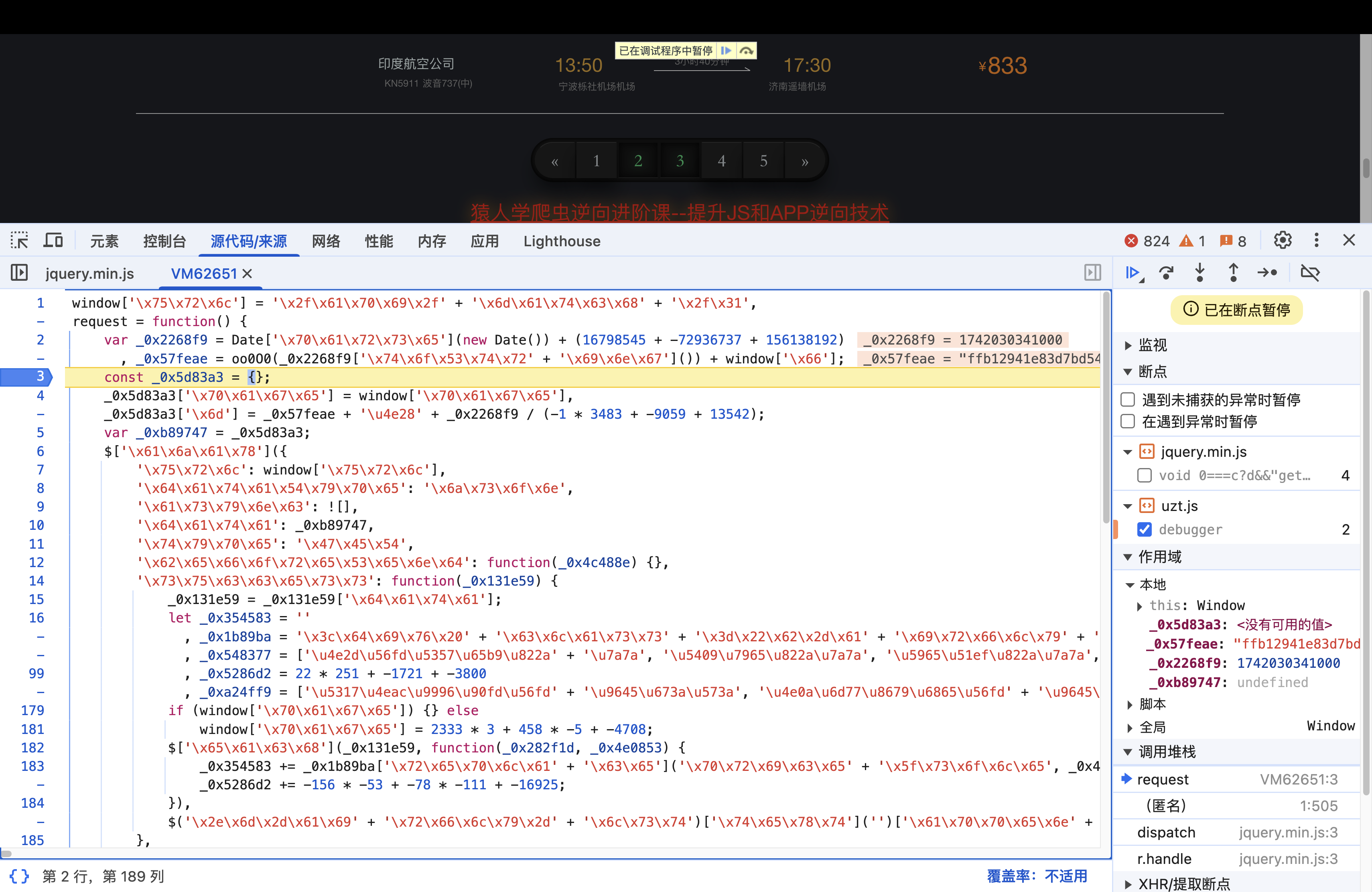Screen dimensions: 1372x892
Task: Switch to the 网络 network tab
Action: pos(326,241)
